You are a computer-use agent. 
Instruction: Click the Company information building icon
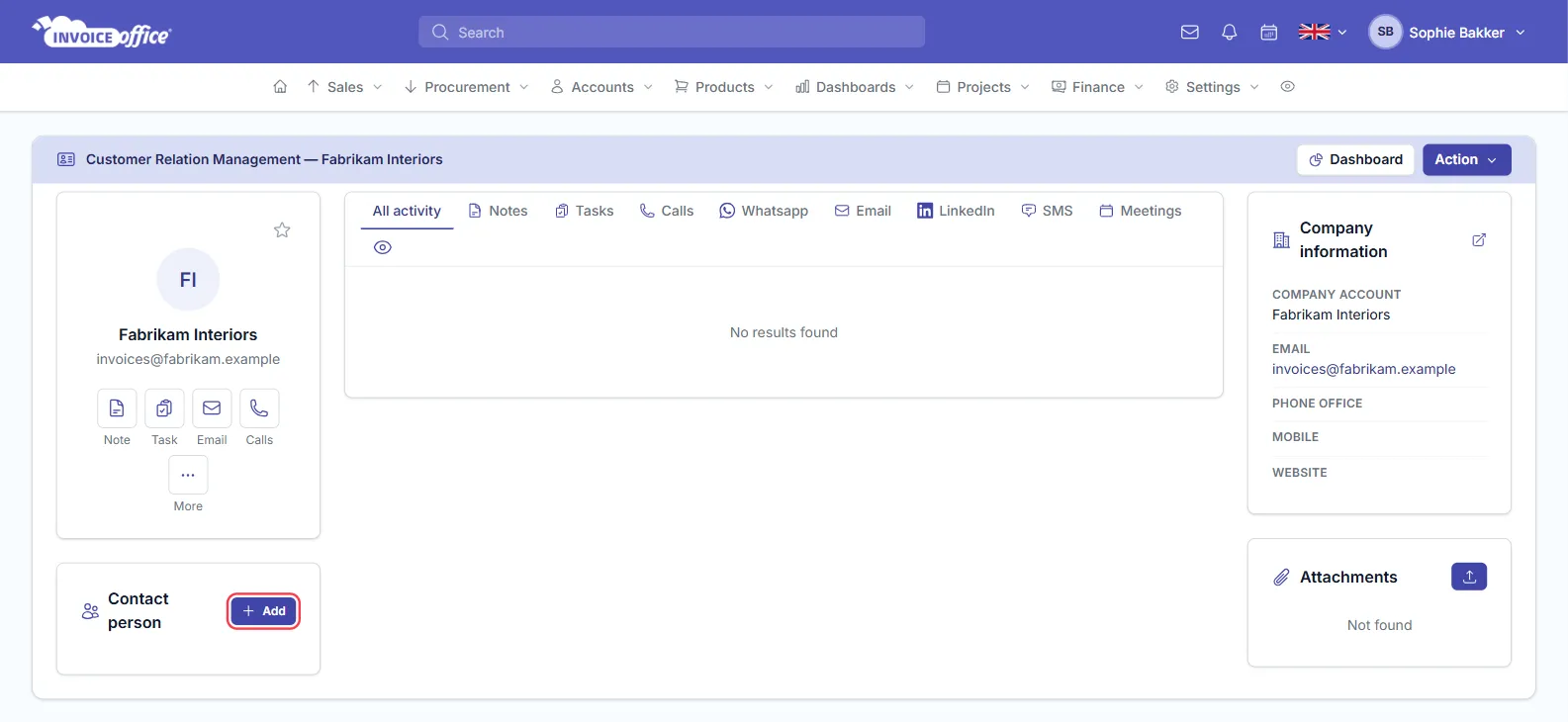click(x=1281, y=239)
